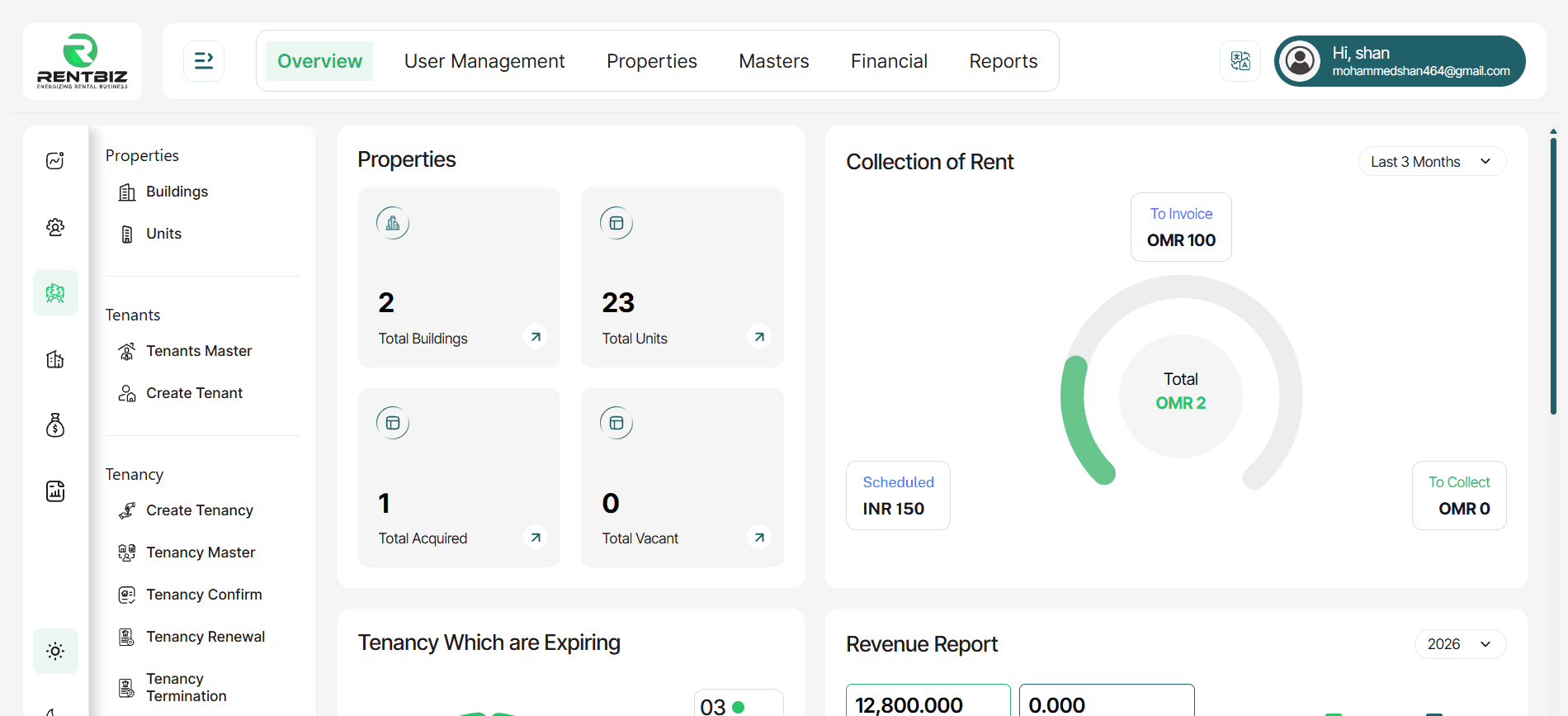1568x716 pixels.
Task: Collapse the sidebar menu toggle button
Action: (x=204, y=61)
